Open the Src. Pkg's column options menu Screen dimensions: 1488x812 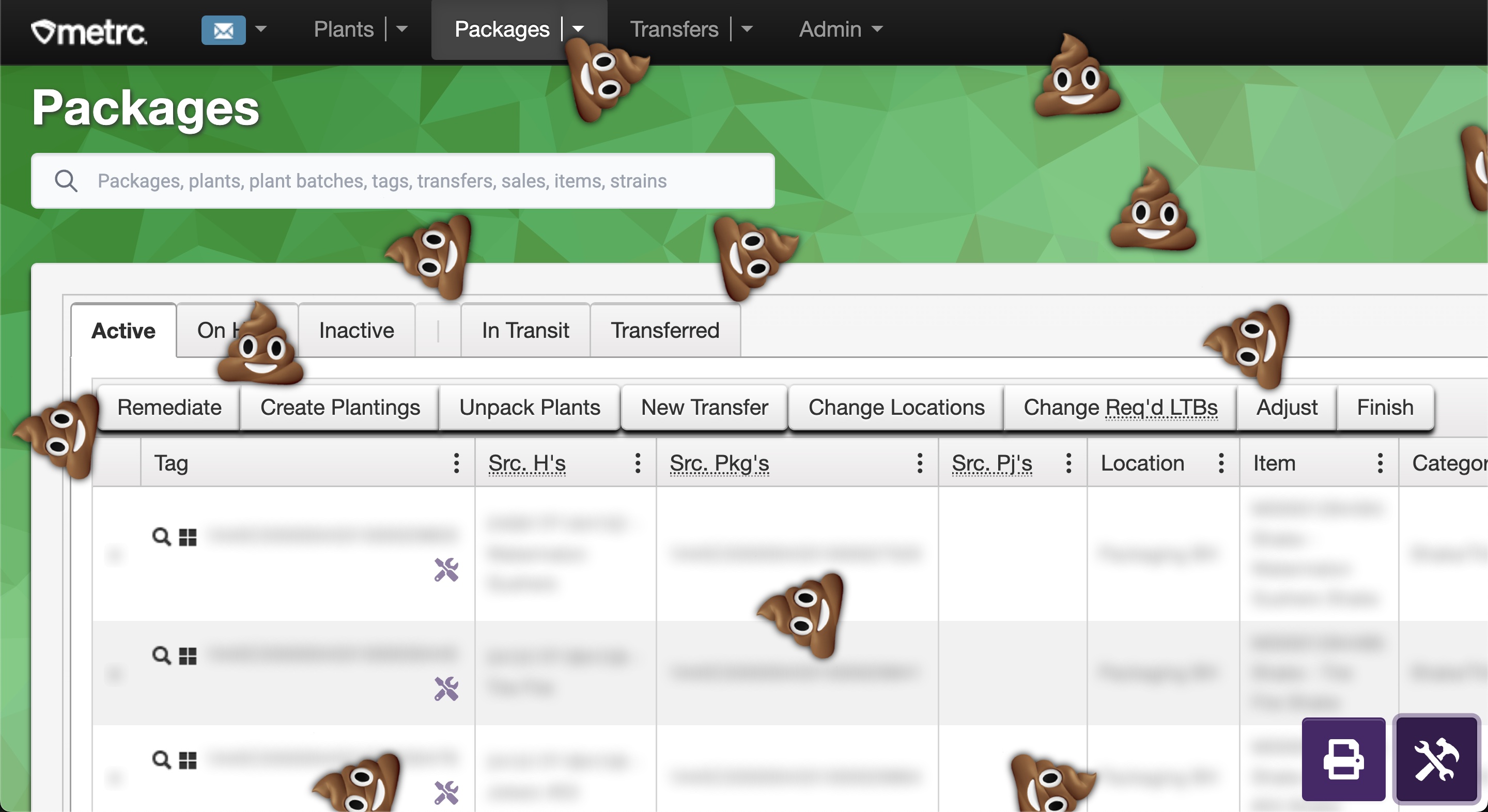[x=920, y=463]
